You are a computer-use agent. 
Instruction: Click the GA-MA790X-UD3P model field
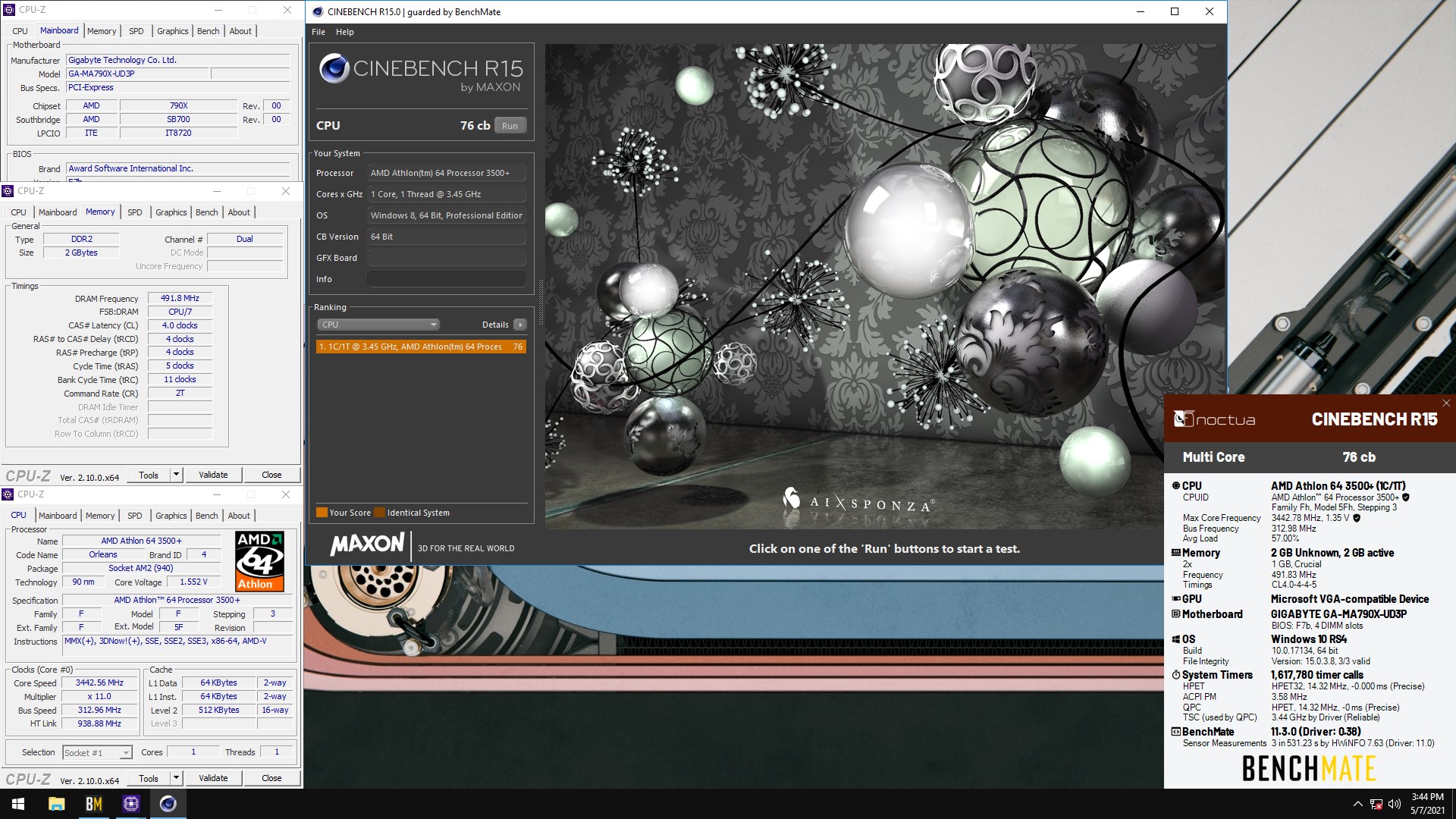pos(137,74)
